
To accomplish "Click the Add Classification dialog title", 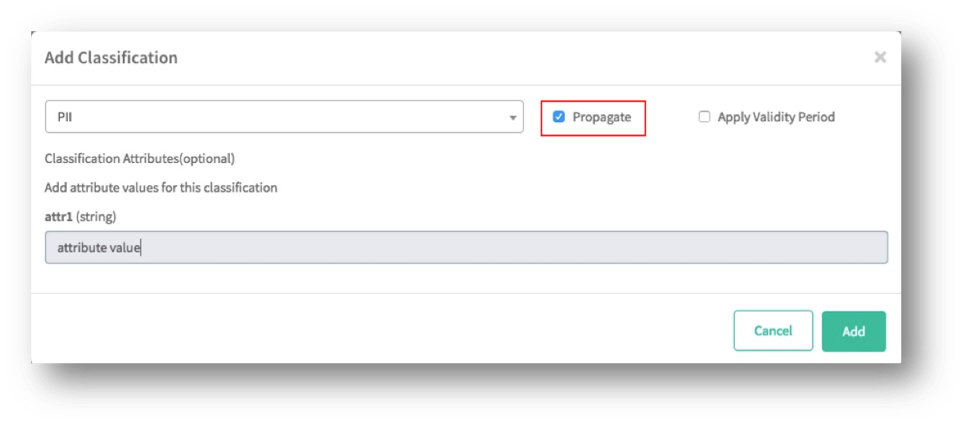I will pos(111,58).
